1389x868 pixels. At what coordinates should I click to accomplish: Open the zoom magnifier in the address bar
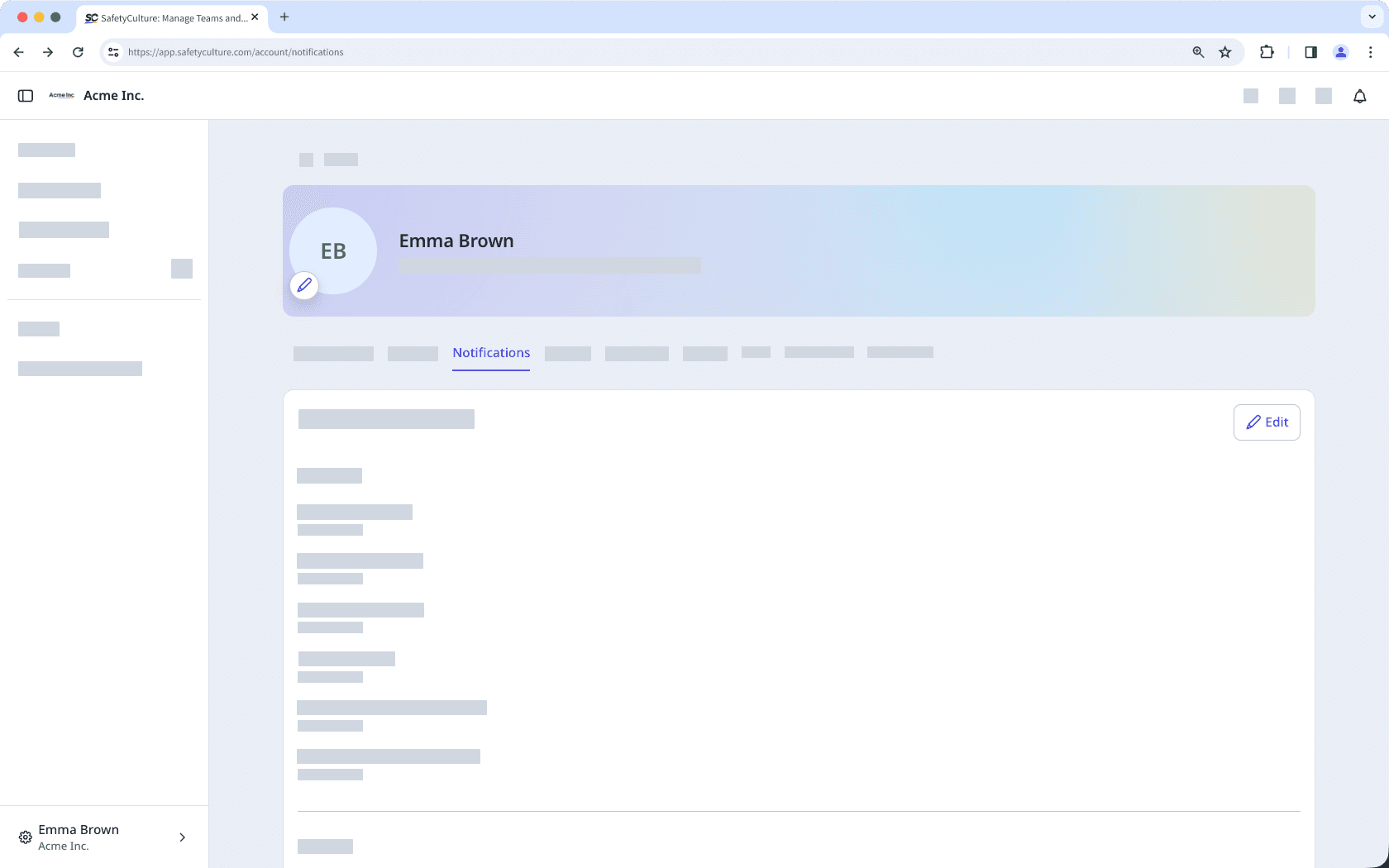[x=1197, y=52]
